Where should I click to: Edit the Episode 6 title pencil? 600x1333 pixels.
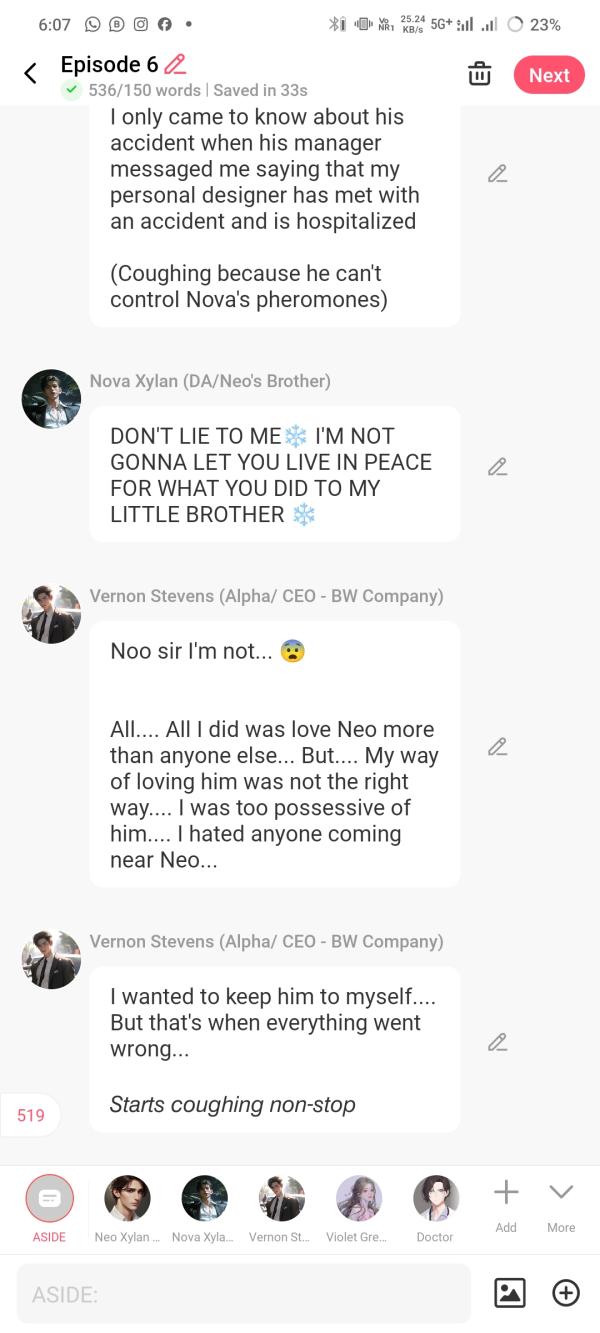(175, 64)
